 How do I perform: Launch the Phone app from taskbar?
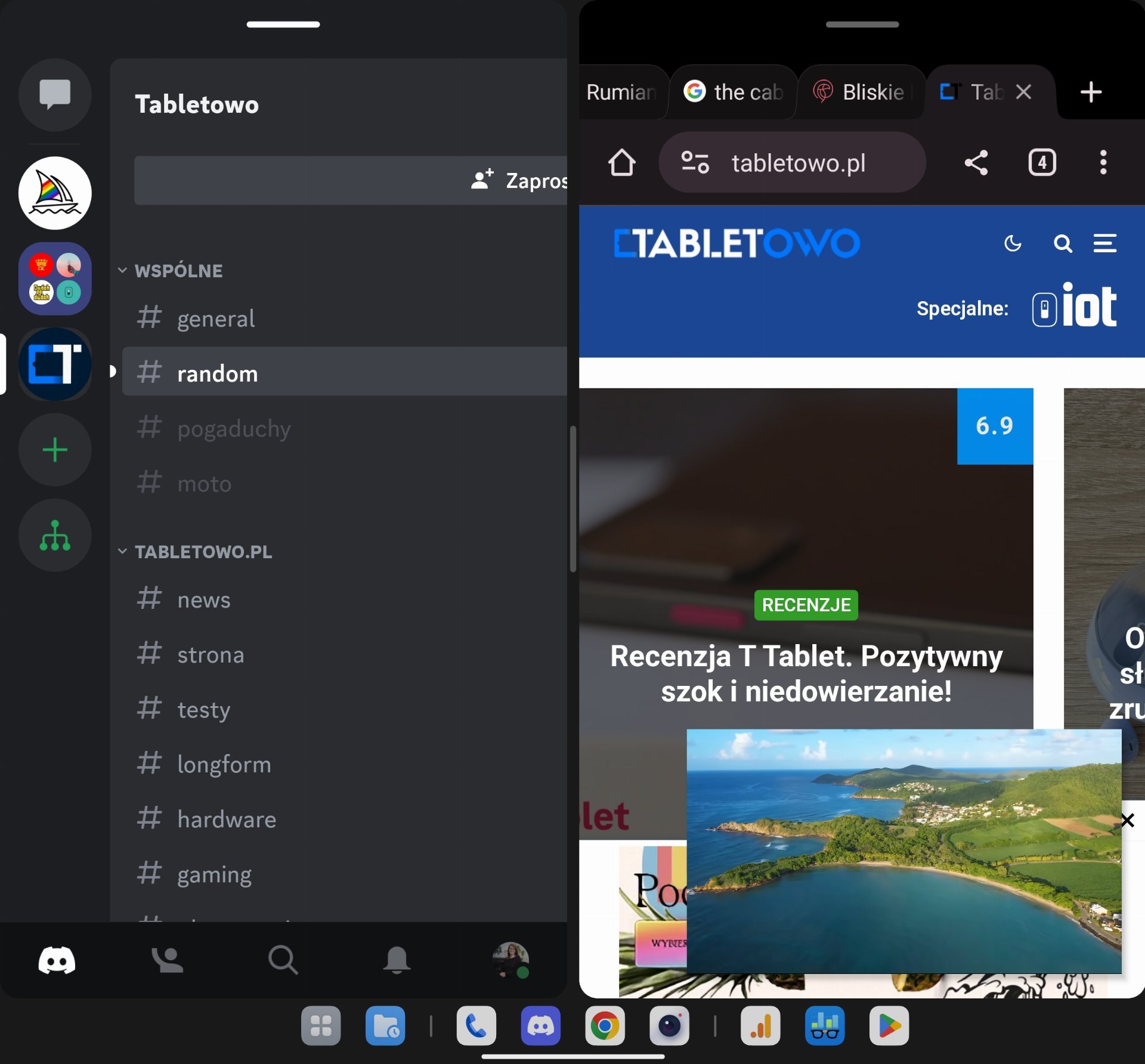click(x=476, y=1026)
